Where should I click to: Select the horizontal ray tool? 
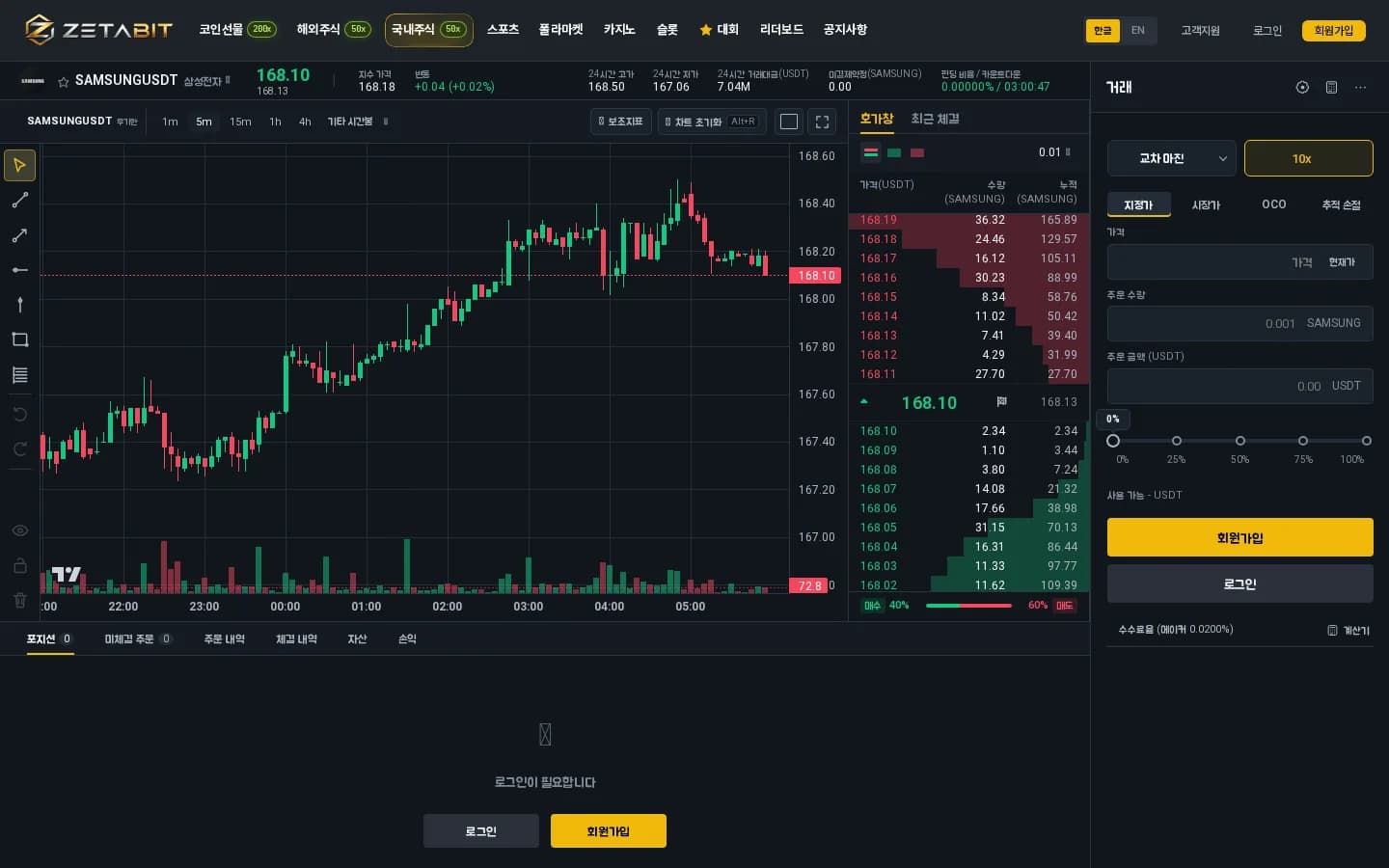20,270
